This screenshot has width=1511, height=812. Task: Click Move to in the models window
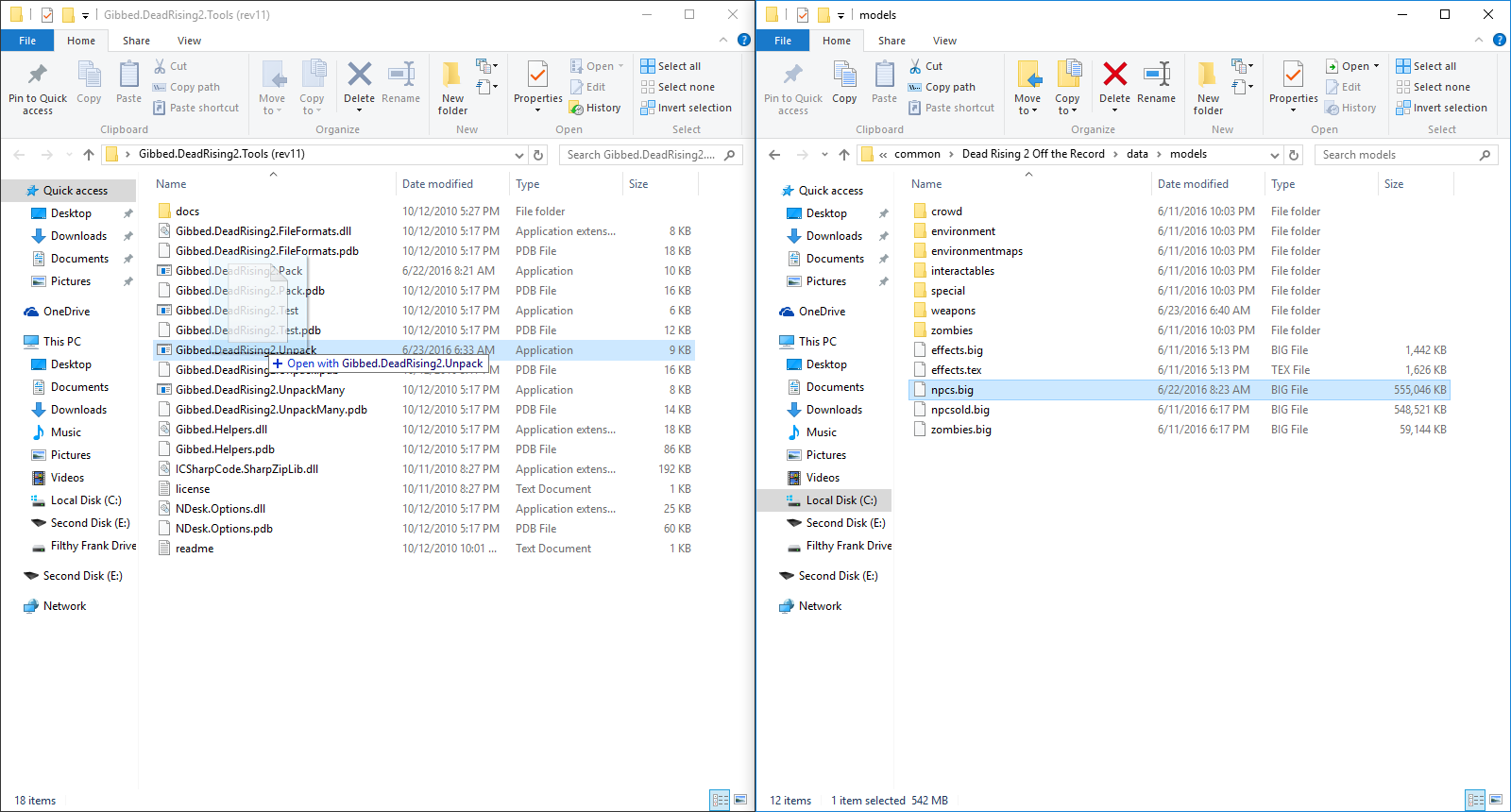click(1027, 89)
